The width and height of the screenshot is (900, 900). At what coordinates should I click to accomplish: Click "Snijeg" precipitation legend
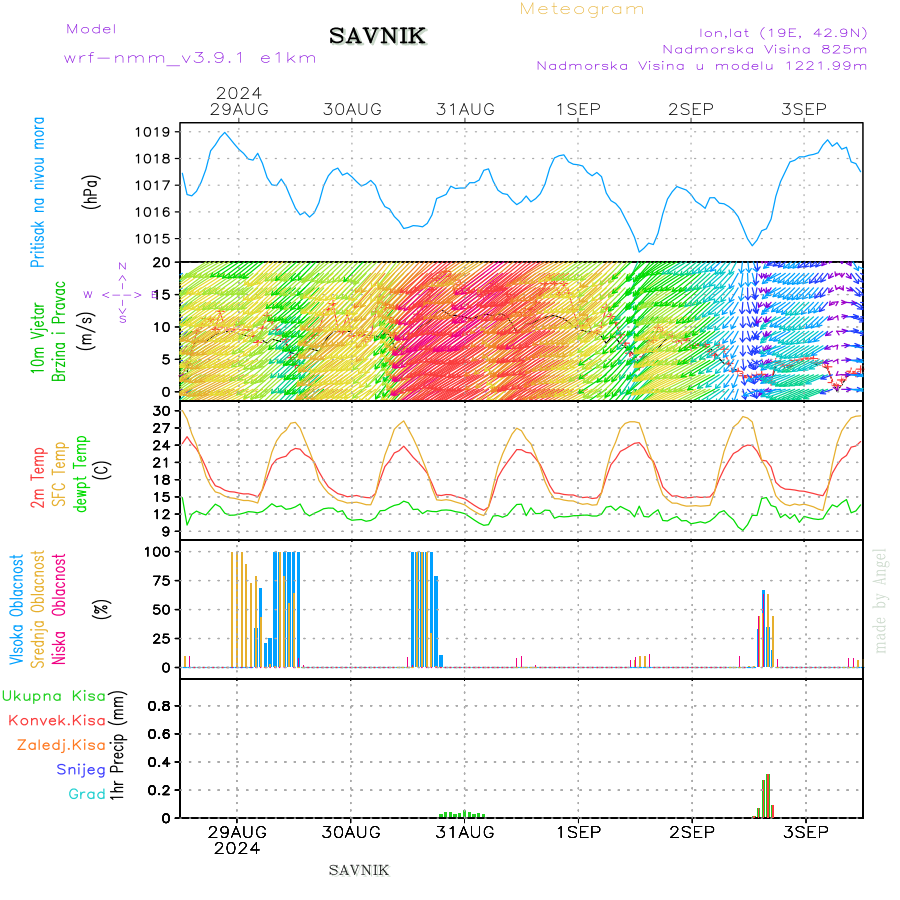pyautogui.click(x=81, y=770)
